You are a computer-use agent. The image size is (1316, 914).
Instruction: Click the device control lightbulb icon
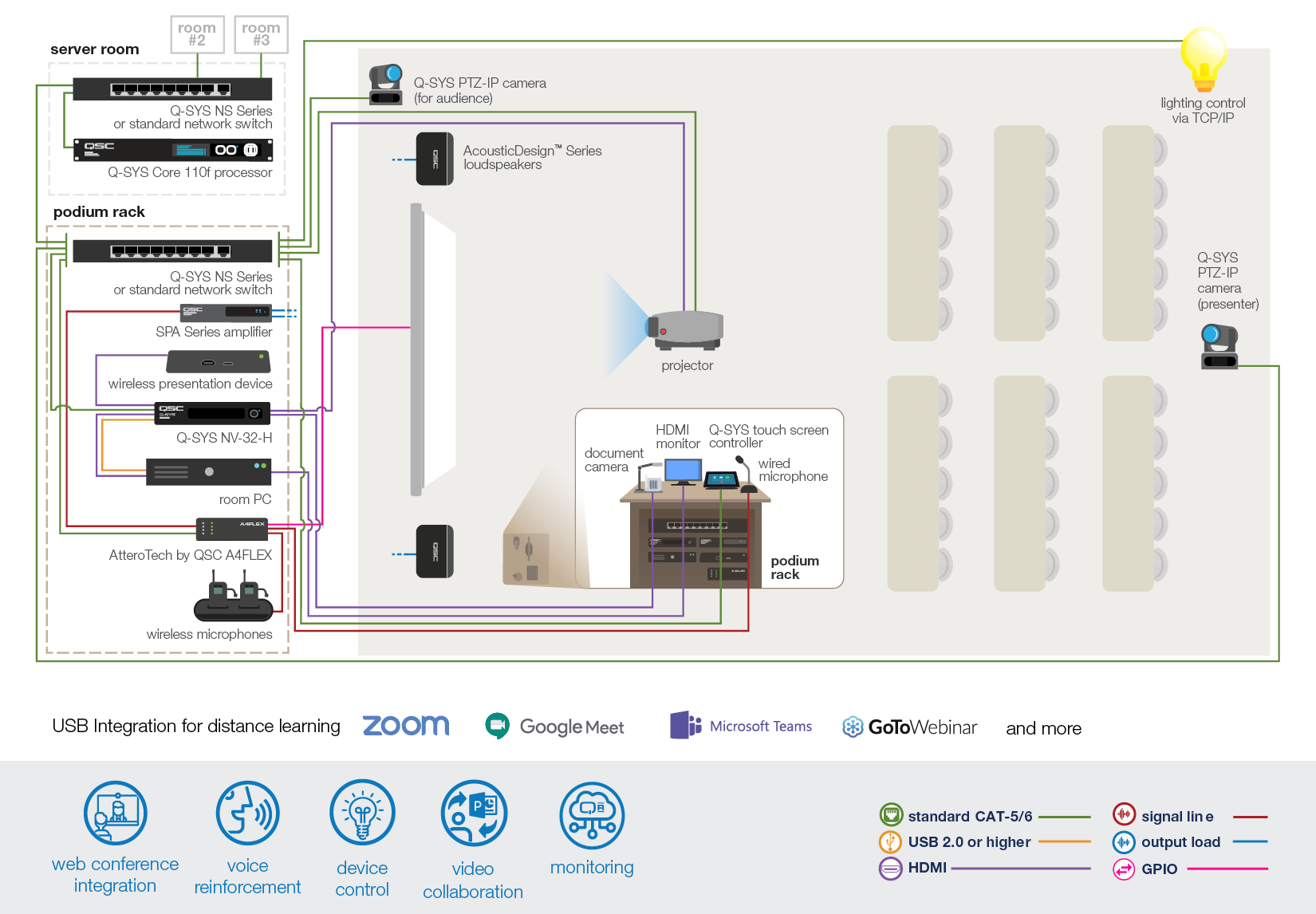[362, 813]
